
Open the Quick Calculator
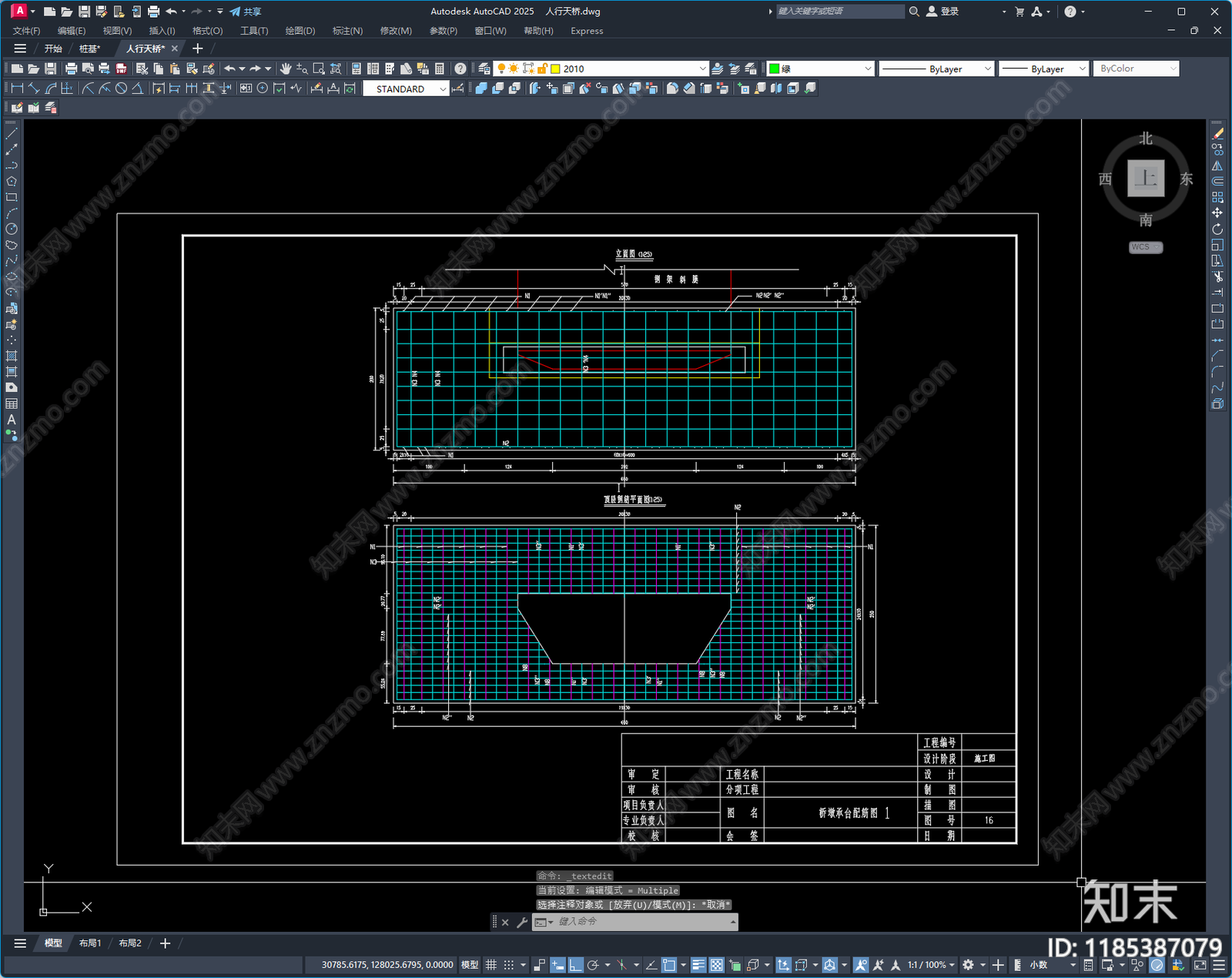pos(440,69)
